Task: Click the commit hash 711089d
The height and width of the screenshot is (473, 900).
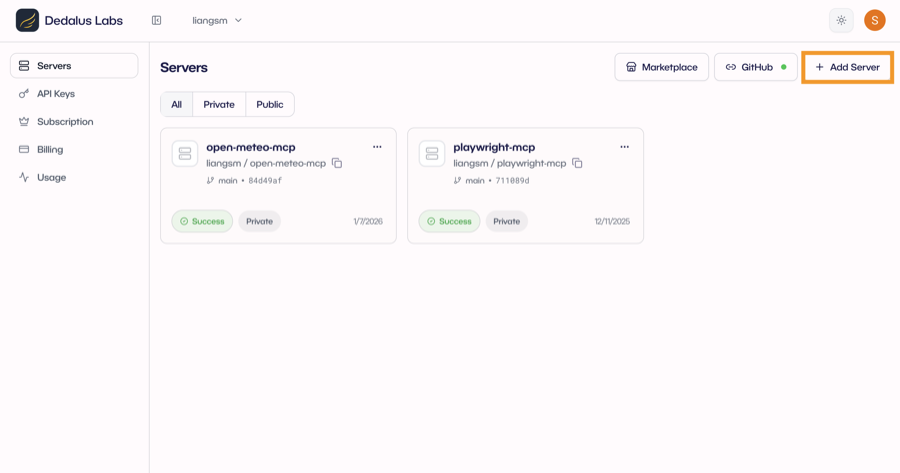Action: [512, 180]
